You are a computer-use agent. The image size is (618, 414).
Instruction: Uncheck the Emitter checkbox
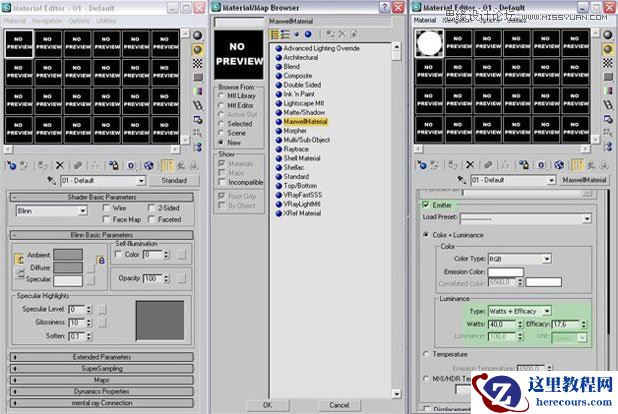pos(425,205)
